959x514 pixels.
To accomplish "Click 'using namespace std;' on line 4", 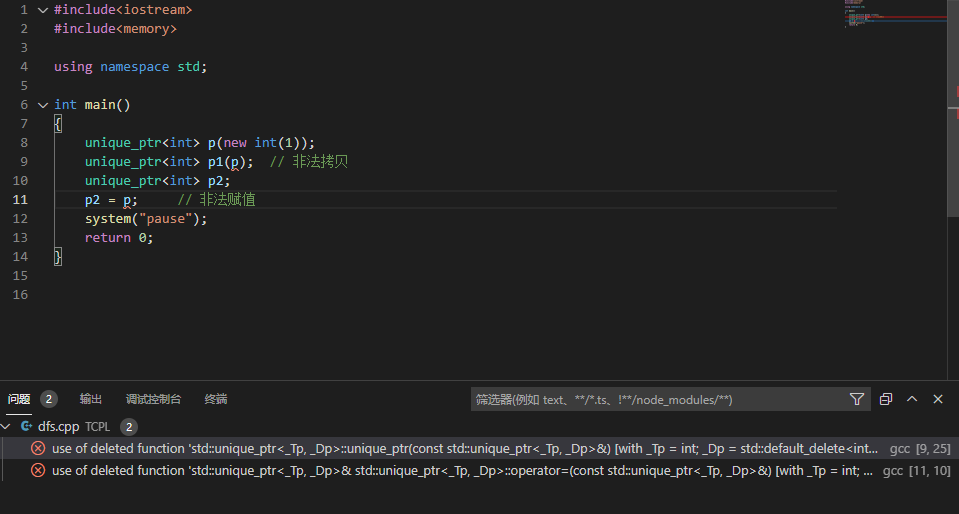I will pos(131,67).
